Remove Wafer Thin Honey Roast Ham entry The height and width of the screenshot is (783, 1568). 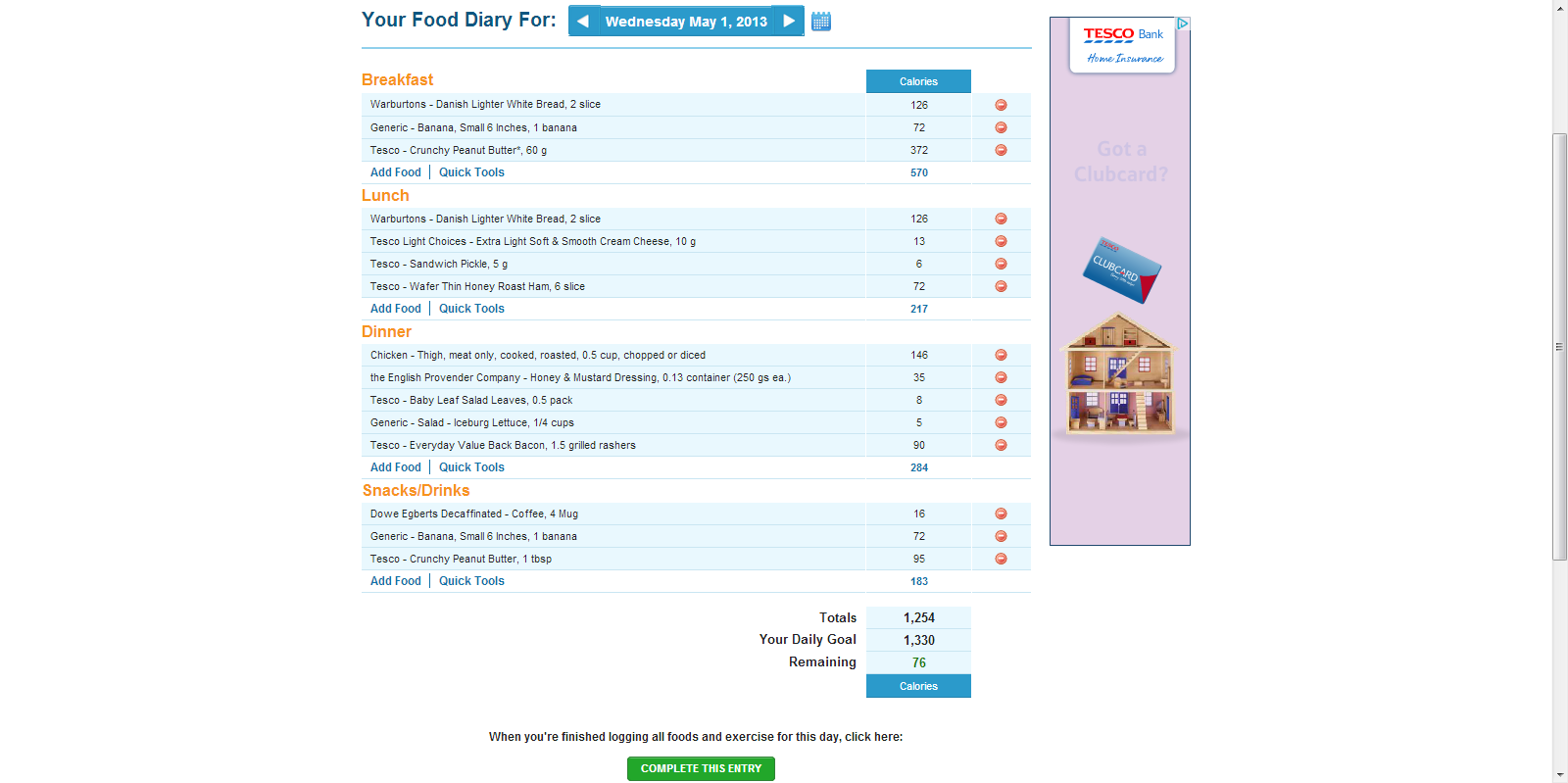pyautogui.click(x=1001, y=286)
